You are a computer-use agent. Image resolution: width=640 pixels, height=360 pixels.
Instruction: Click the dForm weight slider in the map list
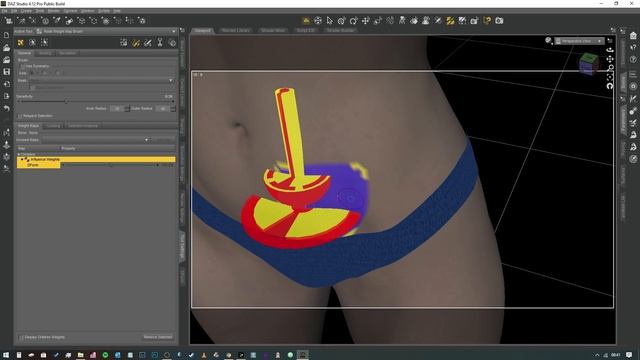tap(110, 165)
